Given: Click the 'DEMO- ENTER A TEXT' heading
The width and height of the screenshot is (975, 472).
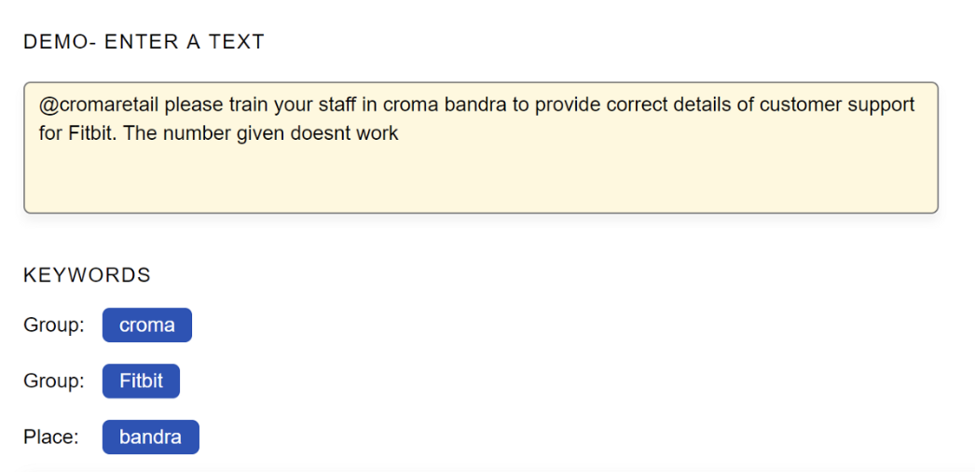Looking at the screenshot, I should pyautogui.click(x=144, y=42).
